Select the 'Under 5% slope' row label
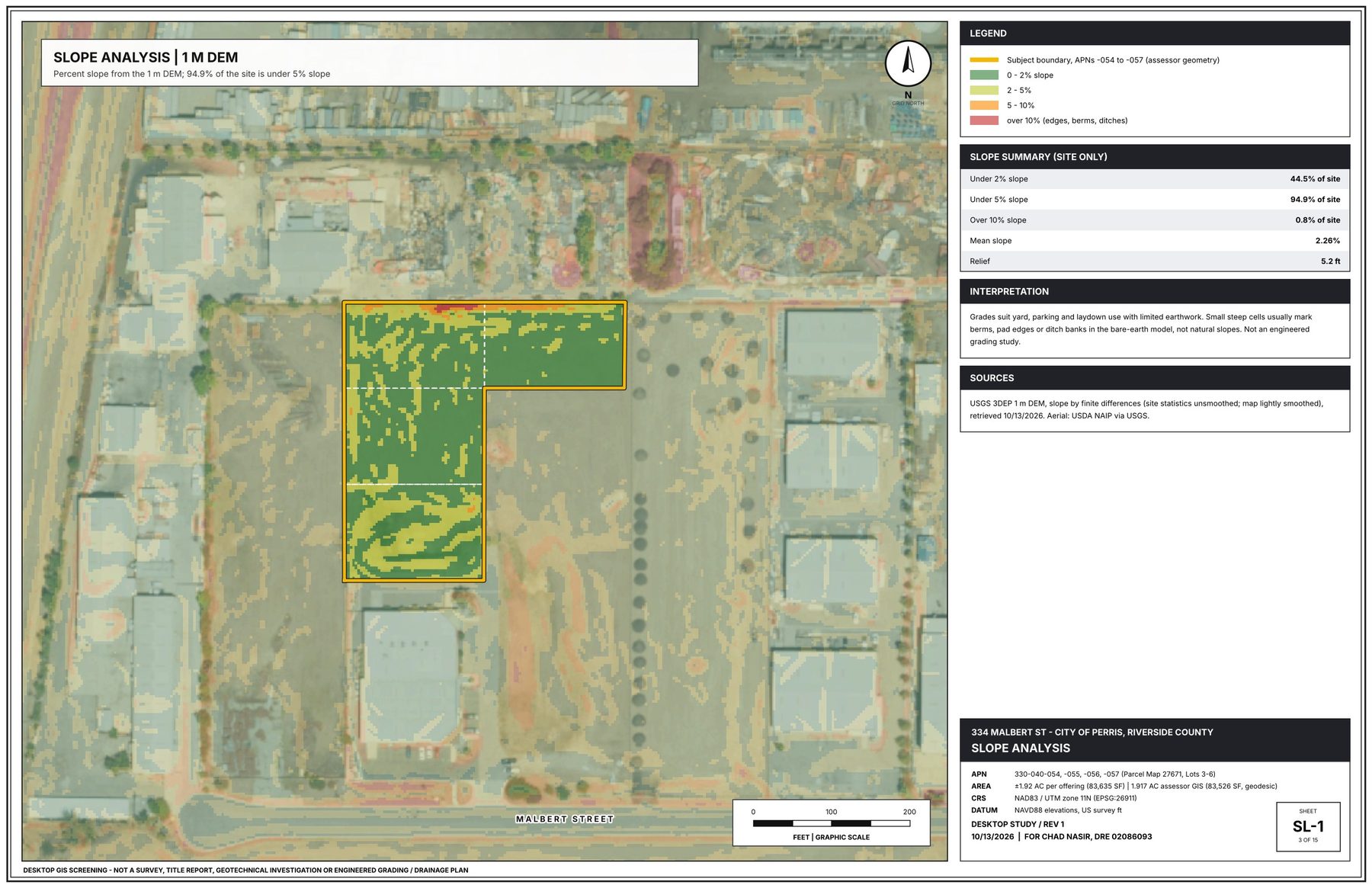Viewport: 1372px width, 888px height. coord(999,200)
